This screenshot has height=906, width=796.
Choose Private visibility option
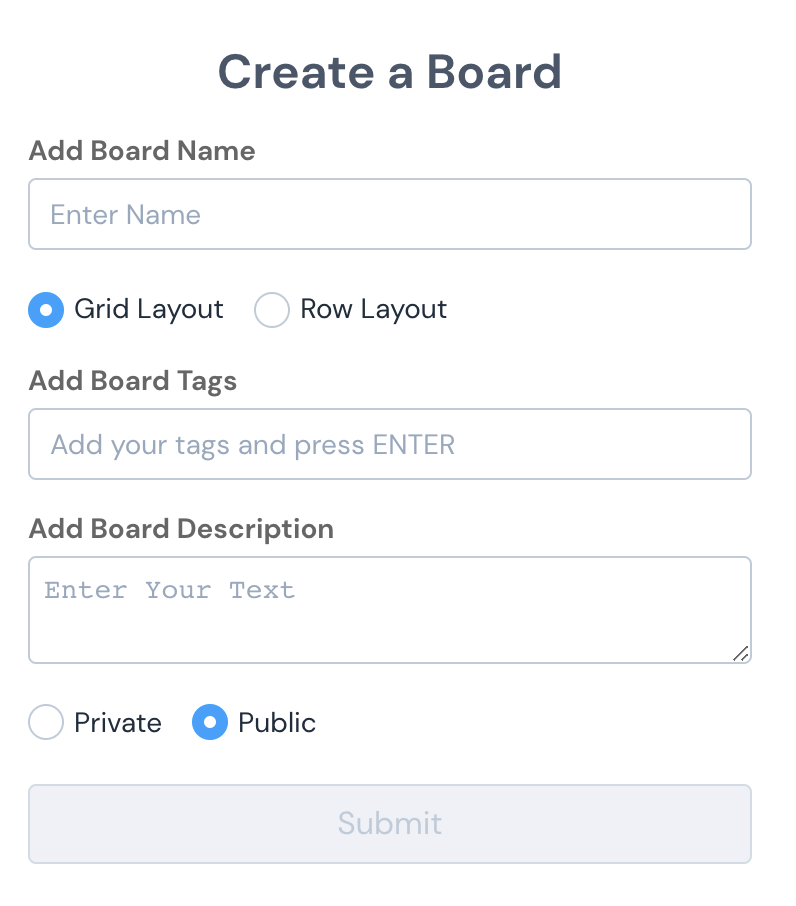point(46,722)
